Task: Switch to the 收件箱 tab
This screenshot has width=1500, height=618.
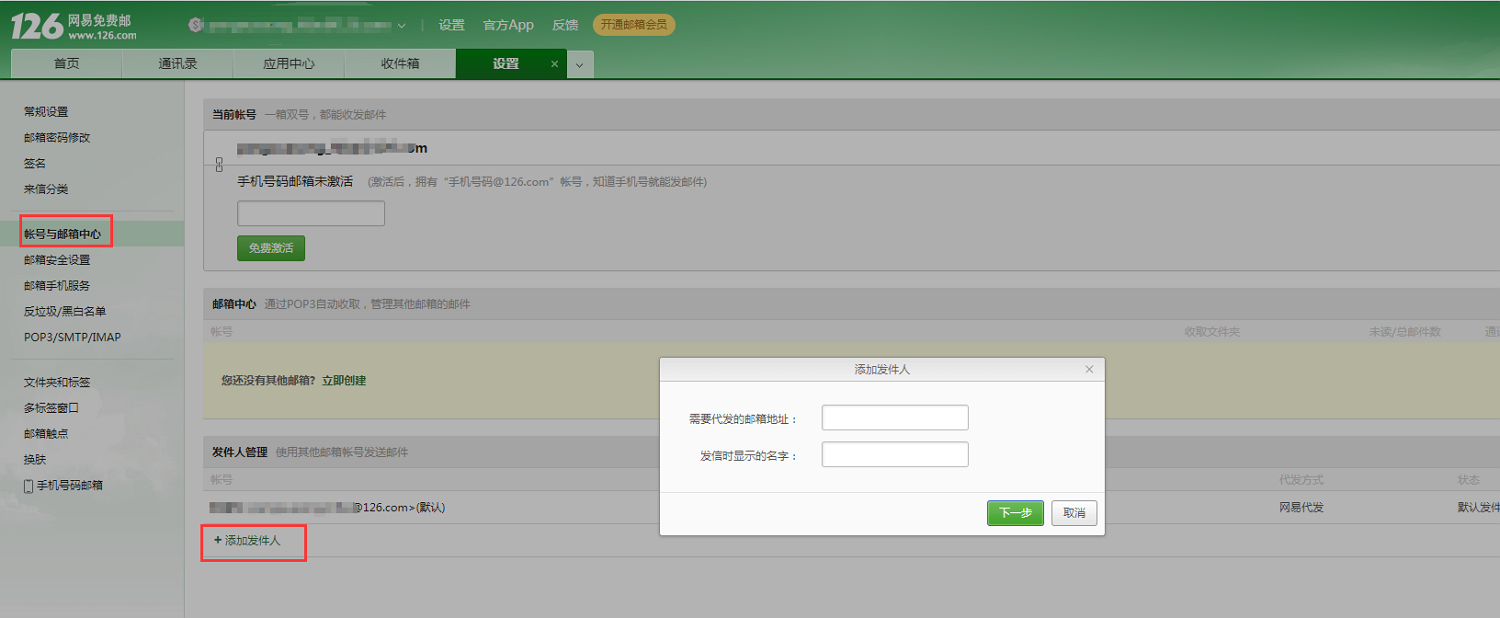Action: tap(400, 63)
